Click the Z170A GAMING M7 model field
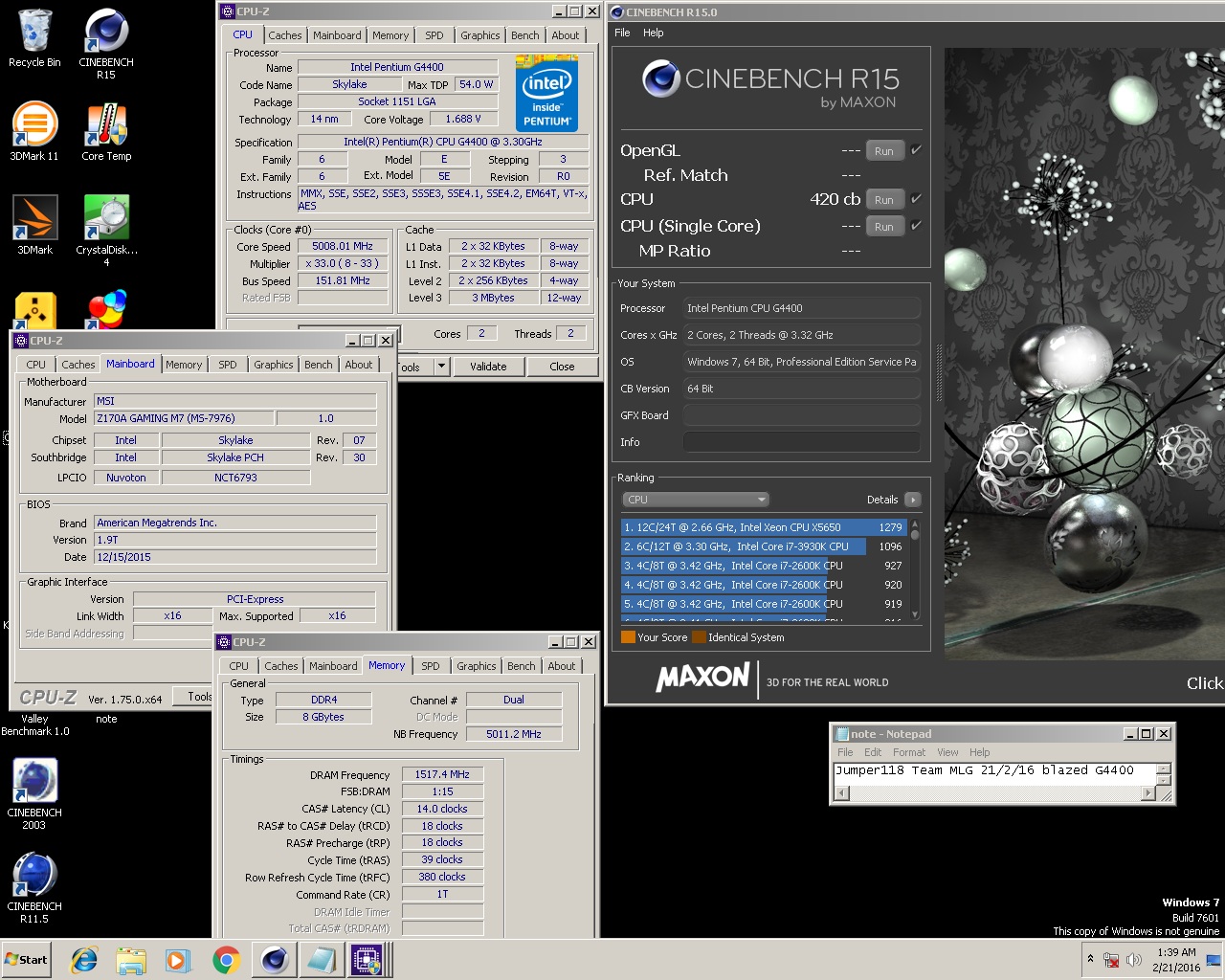 coord(184,418)
